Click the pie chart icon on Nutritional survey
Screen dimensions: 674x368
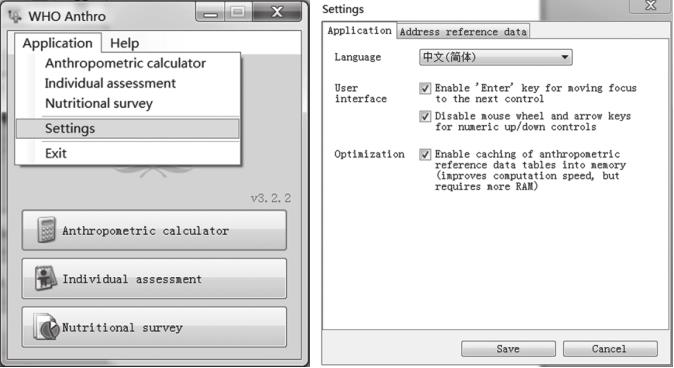(x=47, y=328)
